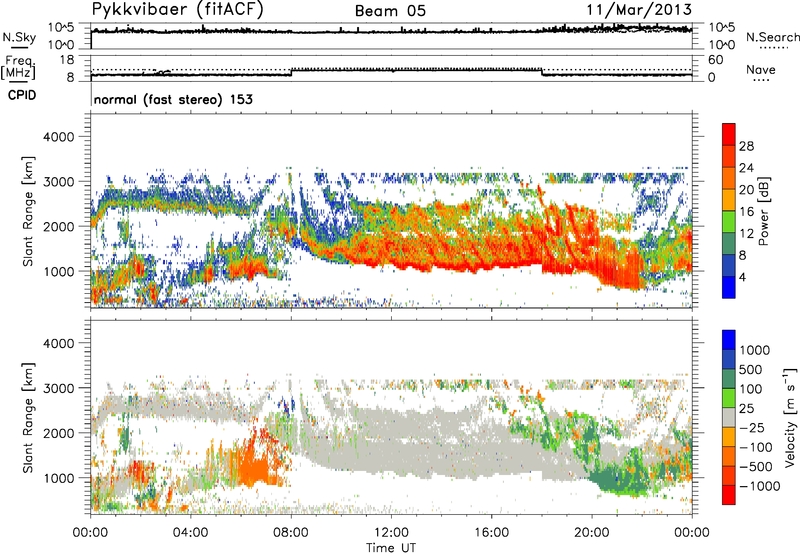The height and width of the screenshot is (554, 800).
Task: Click the "100" Velocity color bar tick
Action: point(751,389)
